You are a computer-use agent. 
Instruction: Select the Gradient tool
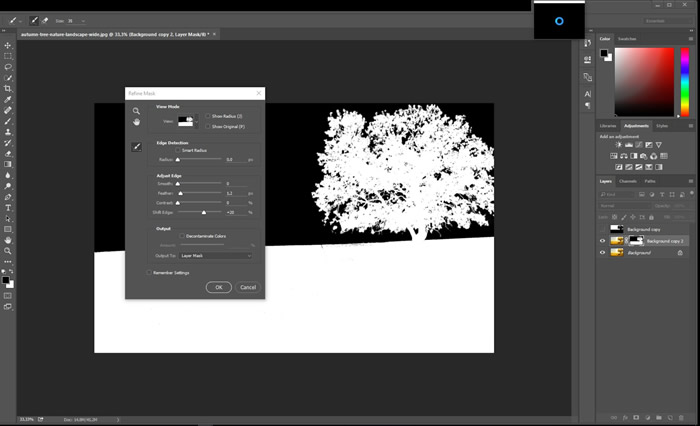click(x=8, y=164)
